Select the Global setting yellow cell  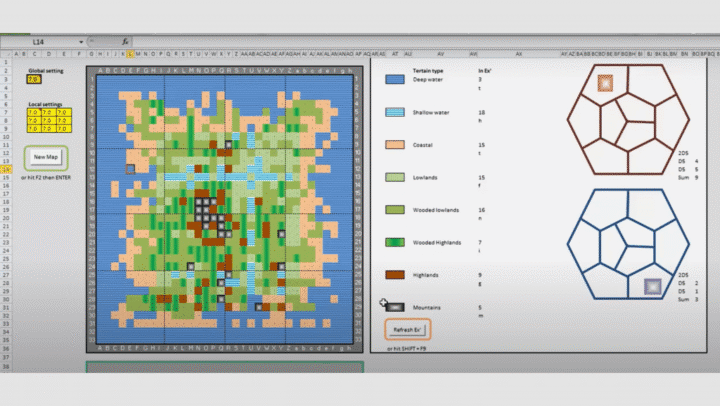[34, 79]
